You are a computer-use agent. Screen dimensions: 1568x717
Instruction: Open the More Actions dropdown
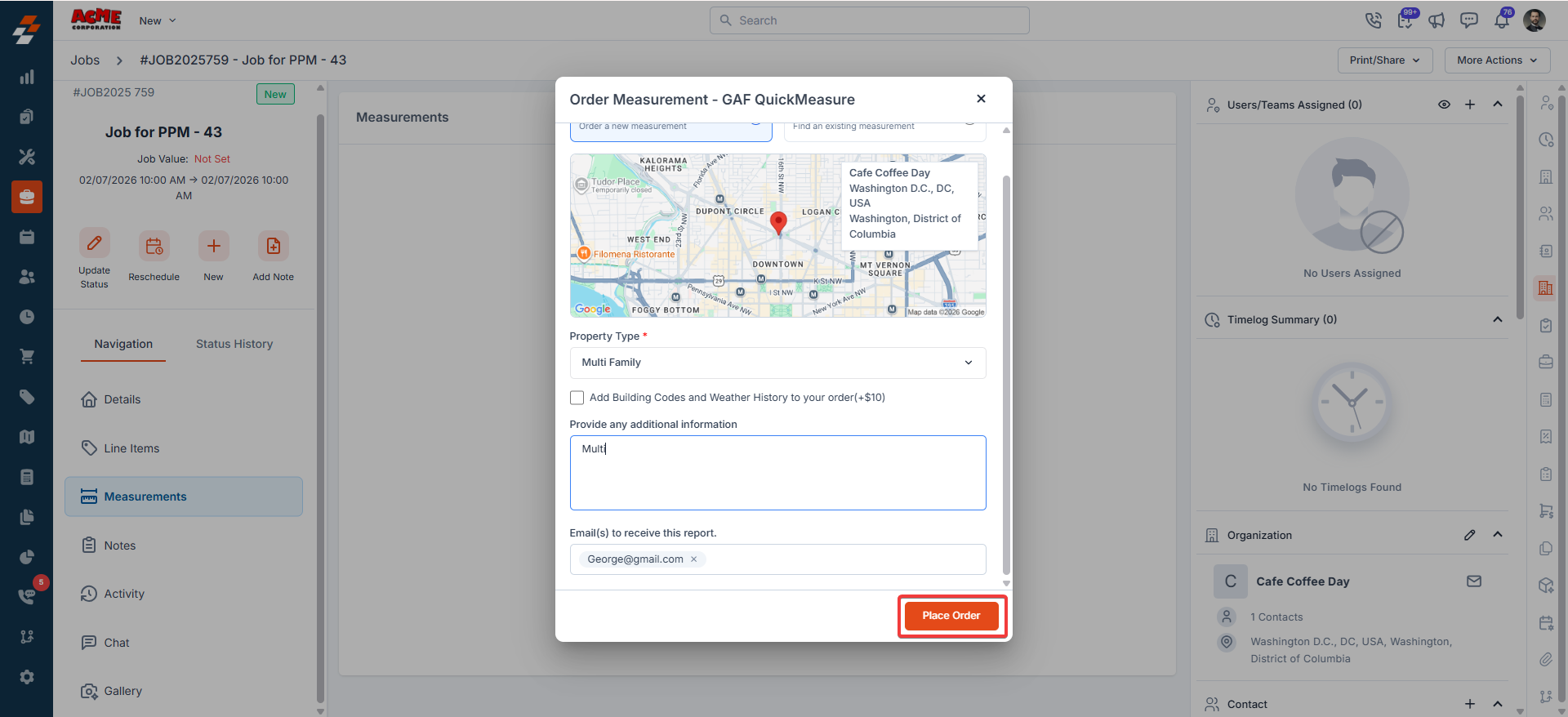click(1497, 60)
